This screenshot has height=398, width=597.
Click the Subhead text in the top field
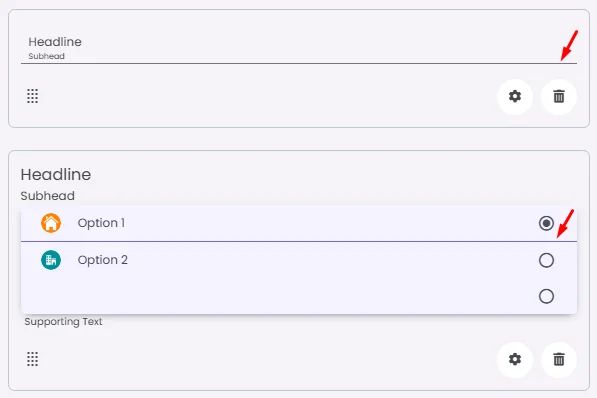click(x=46, y=56)
